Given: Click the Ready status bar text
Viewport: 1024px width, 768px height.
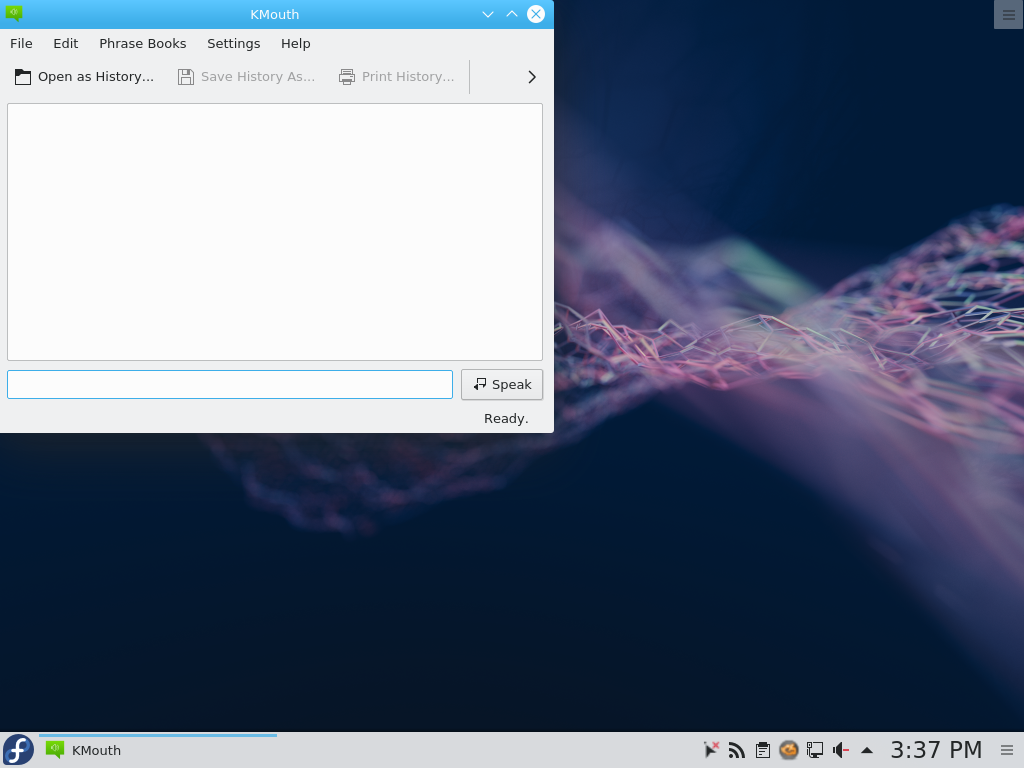Looking at the screenshot, I should click(506, 419).
